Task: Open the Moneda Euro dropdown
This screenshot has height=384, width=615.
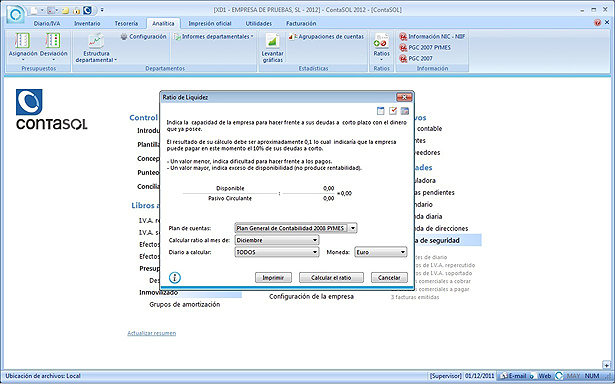Action: (403, 252)
